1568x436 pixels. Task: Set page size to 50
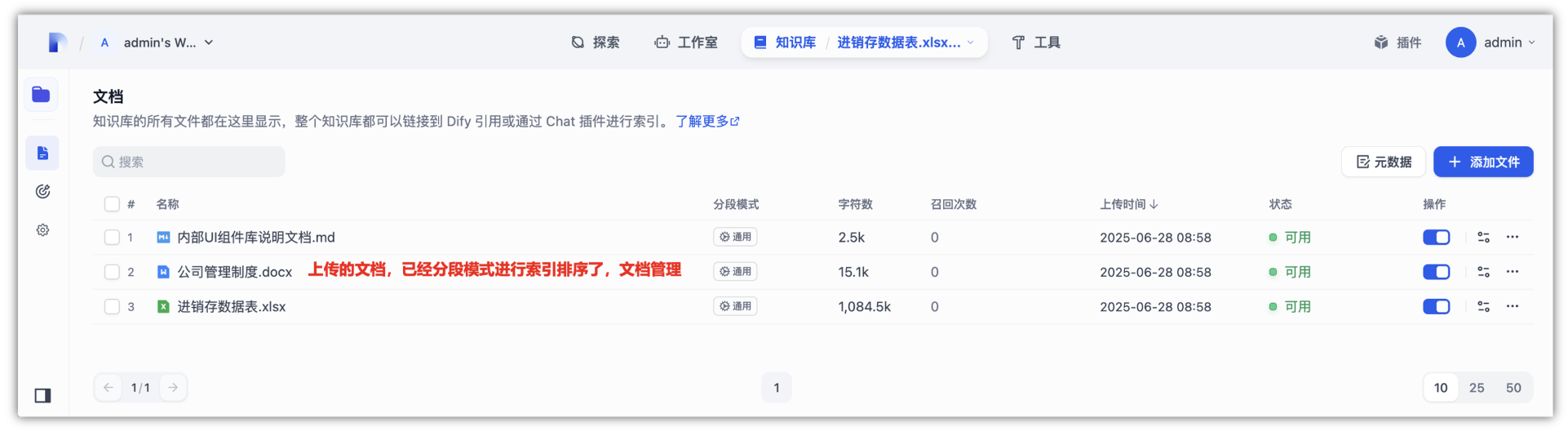[x=1513, y=388]
